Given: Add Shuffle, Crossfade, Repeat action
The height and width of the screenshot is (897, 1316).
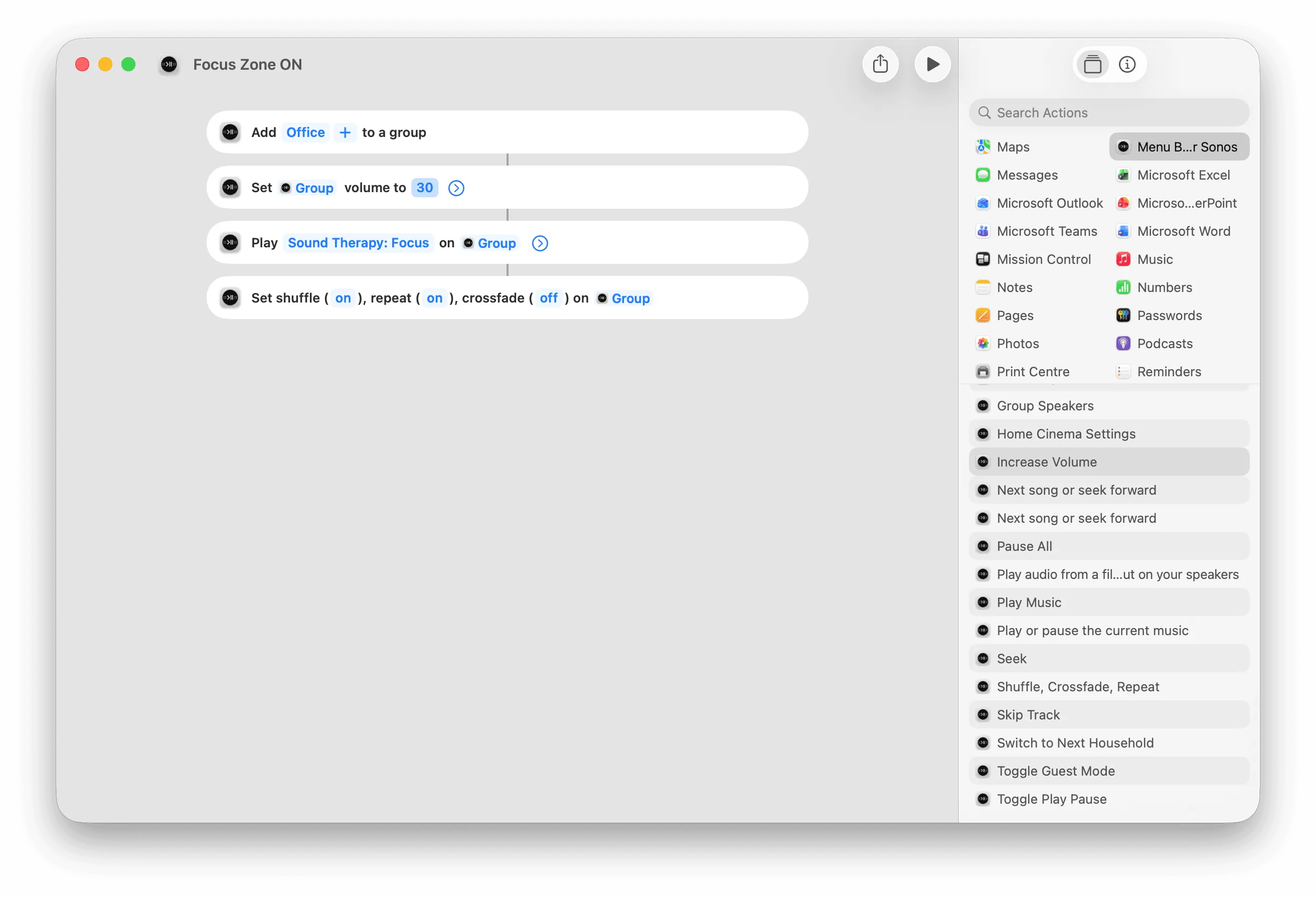Looking at the screenshot, I should click(1109, 686).
